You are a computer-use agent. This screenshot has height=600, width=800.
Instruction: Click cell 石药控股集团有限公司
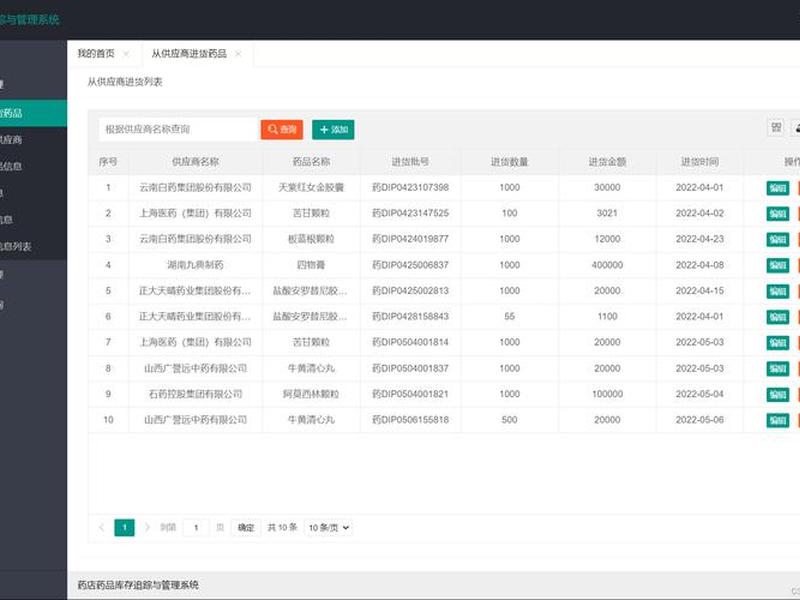(195, 394)
